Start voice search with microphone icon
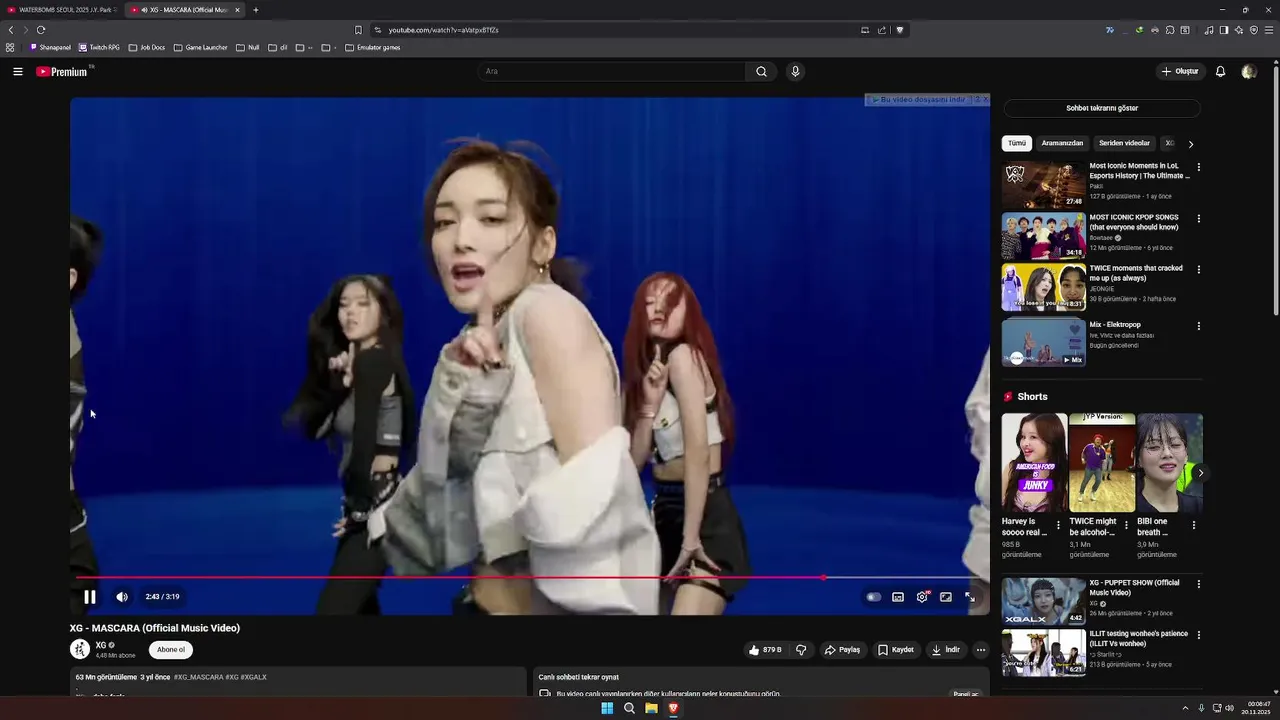The width and height of the screenshot is (1280, 720). pyautogui.click(x=795, y=71)
